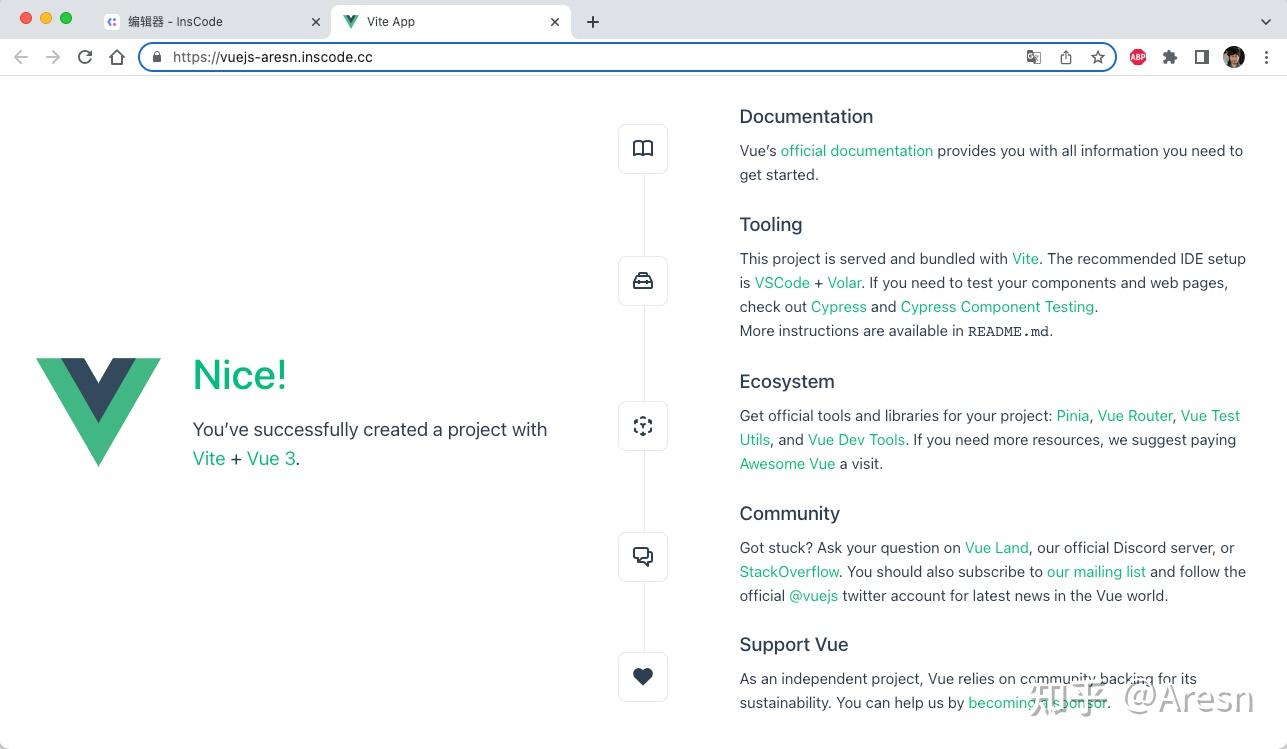Toggle the browser side panel

(1202, 58)
